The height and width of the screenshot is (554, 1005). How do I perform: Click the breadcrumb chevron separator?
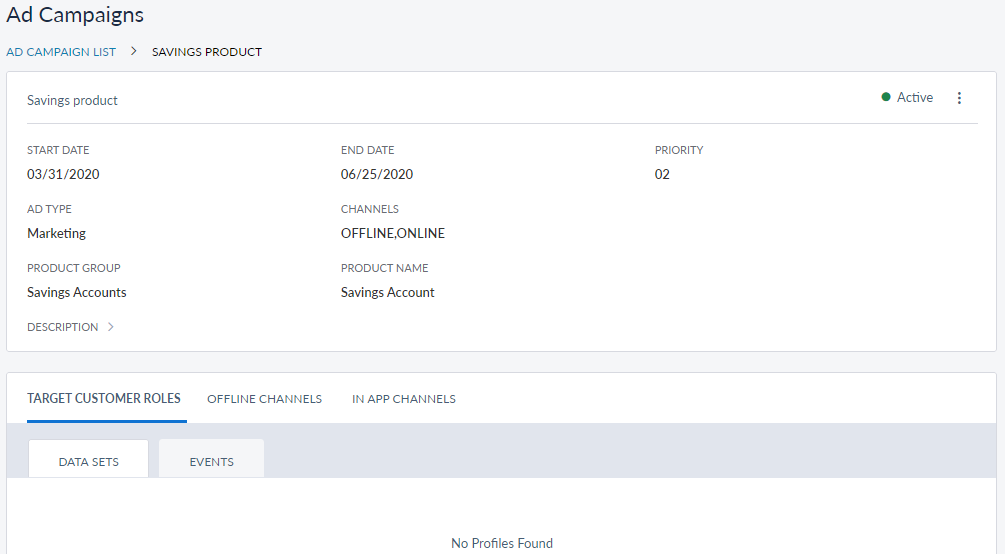(134, 51)
